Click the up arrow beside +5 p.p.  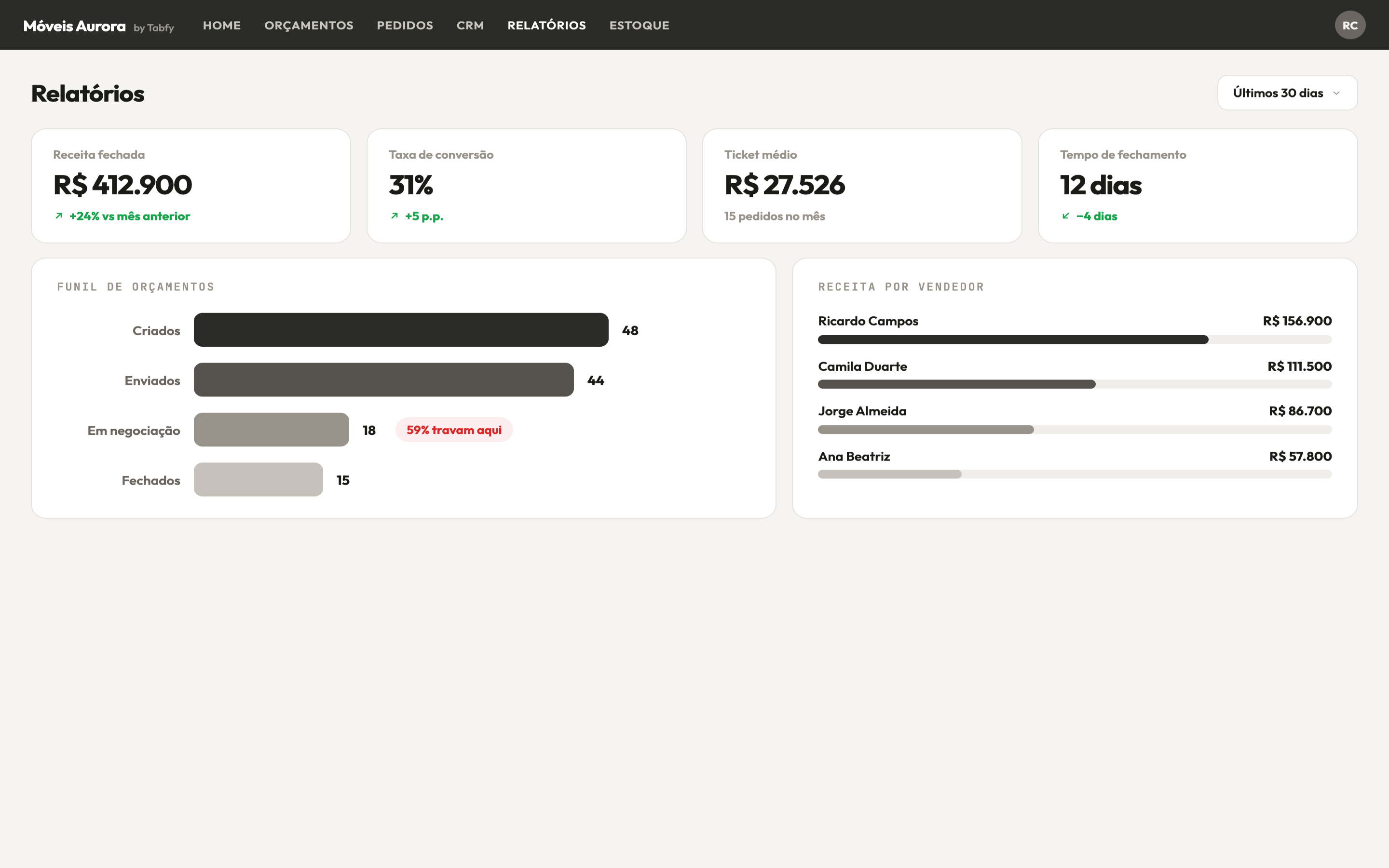pyautogui.click(x=395, y=216)
